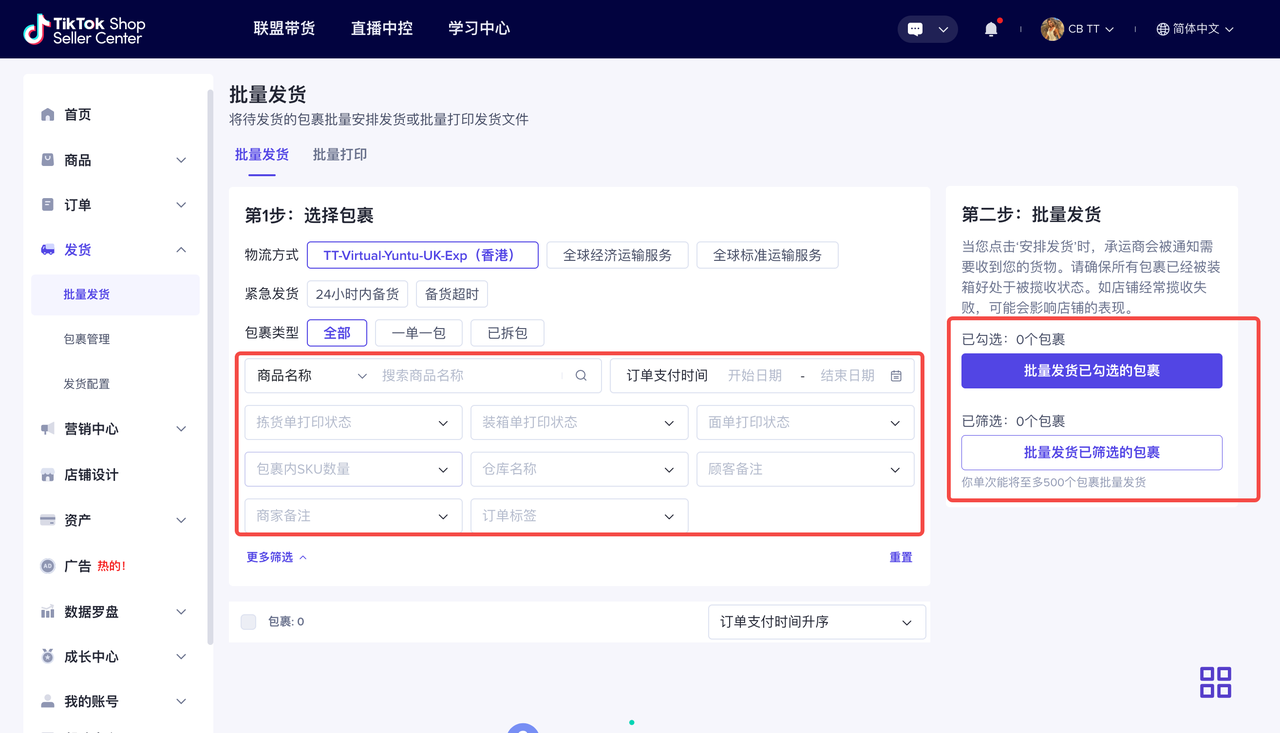This screenshot has height=733, width=1280.
Task: Open the 包裹内SKU数量 dropdown
Action: pyautogui.click(x=353, y=469)
